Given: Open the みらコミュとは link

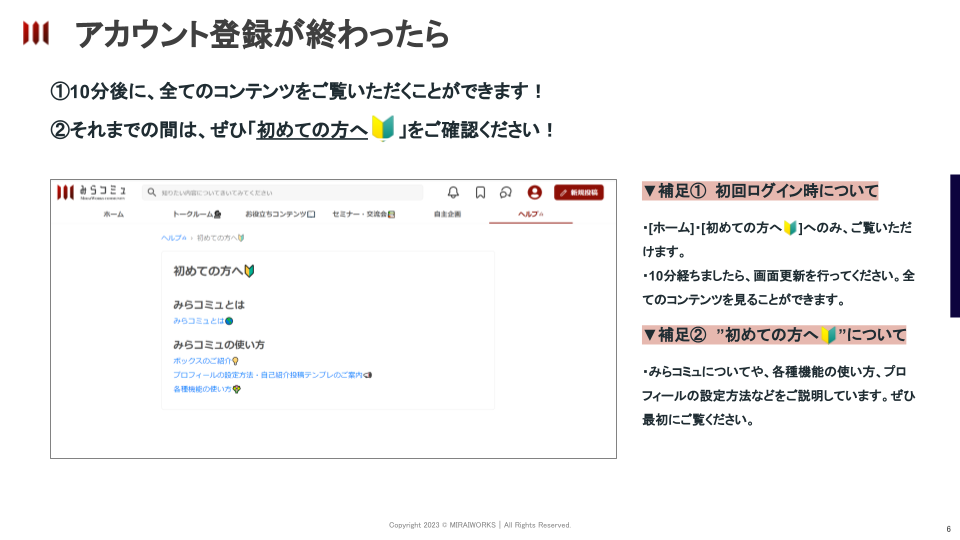Looking at the screenshot, I should point(203,321).
